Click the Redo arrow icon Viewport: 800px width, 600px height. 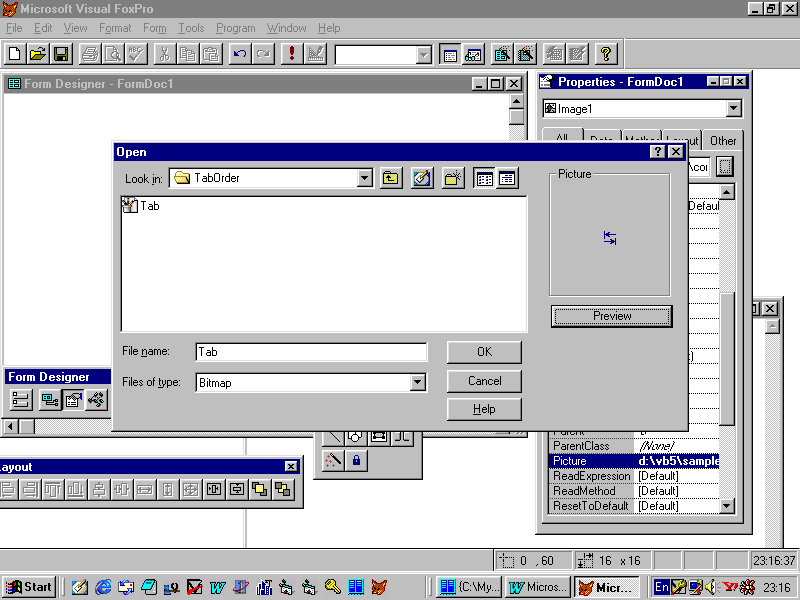click(263, 54)
